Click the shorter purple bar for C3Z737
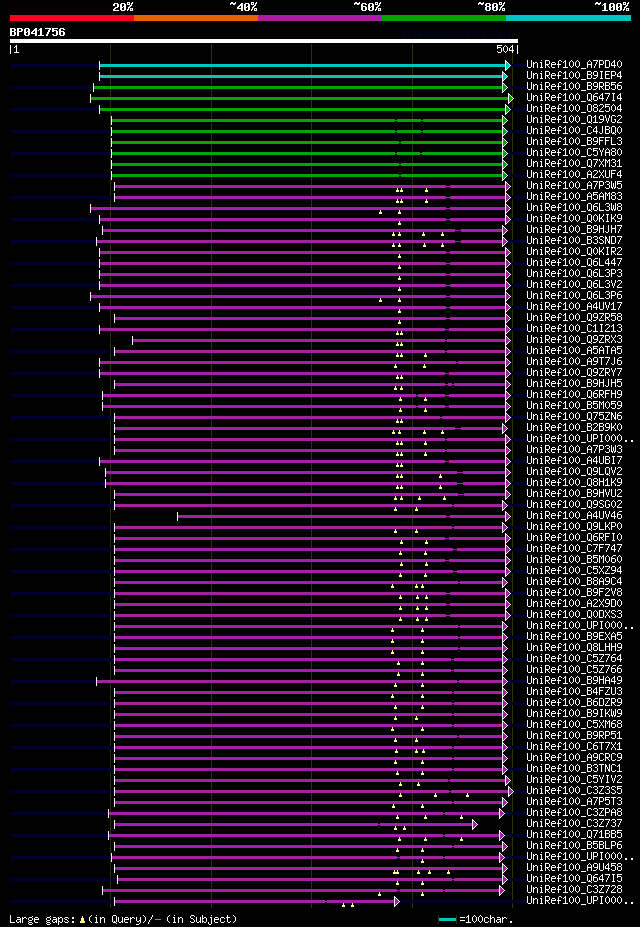Image resolution: width=640 pixels, height=927 pixels. coord(295,825)
